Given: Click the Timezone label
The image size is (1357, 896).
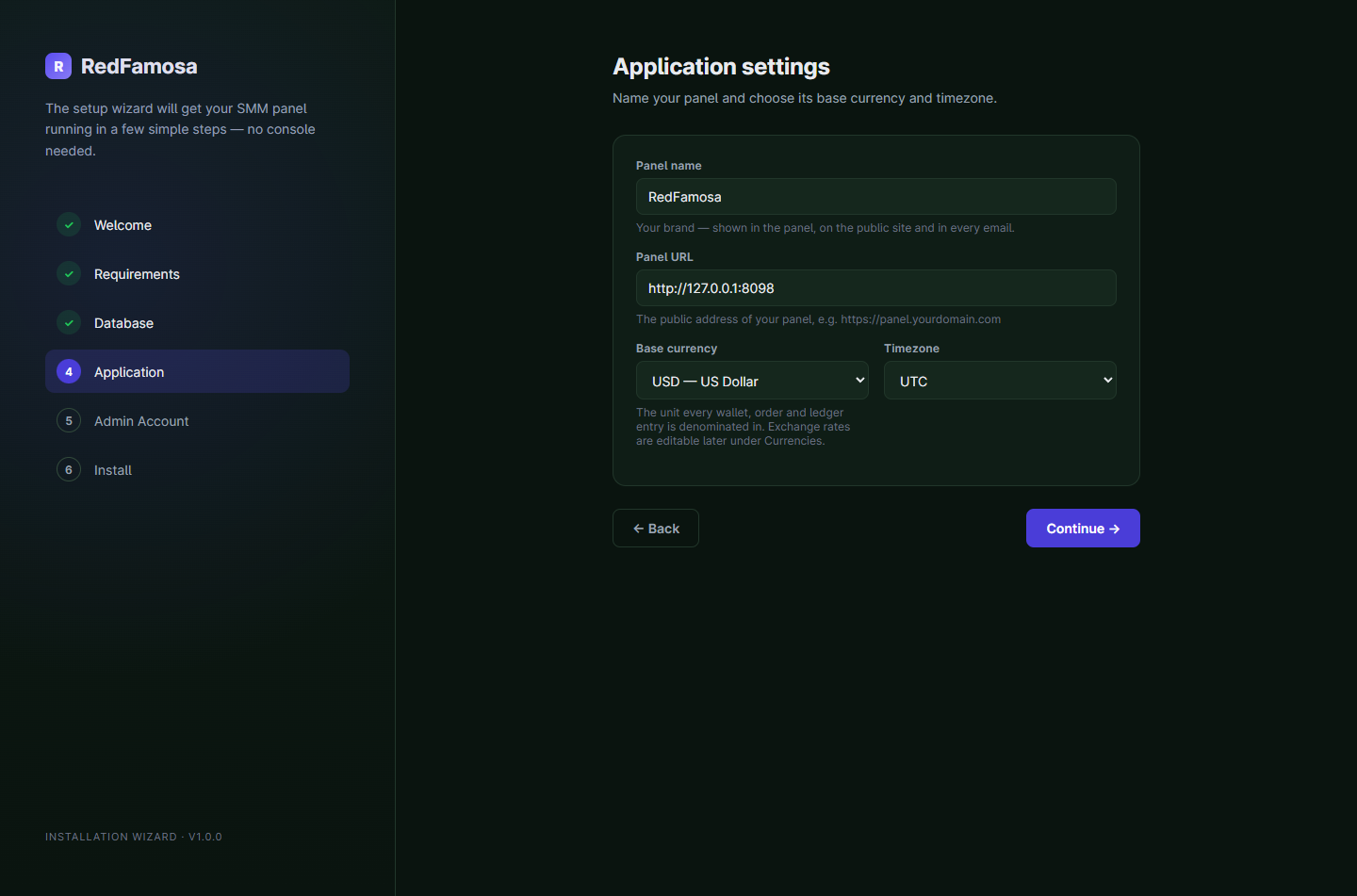Looking at the screenshot, I should click(911, 349).
